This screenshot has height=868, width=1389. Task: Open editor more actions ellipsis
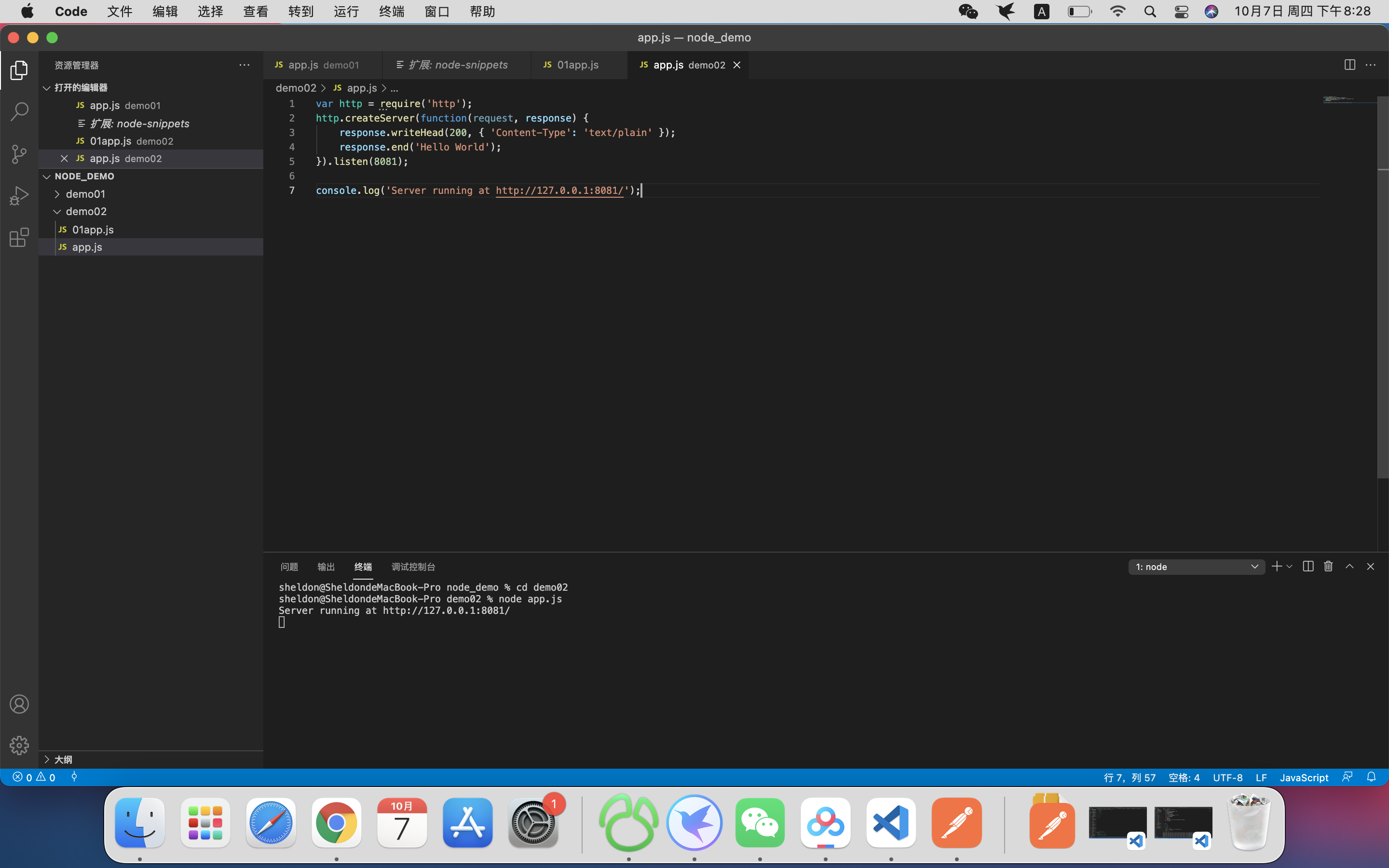pyautogui.click(x=1371, y=65)
